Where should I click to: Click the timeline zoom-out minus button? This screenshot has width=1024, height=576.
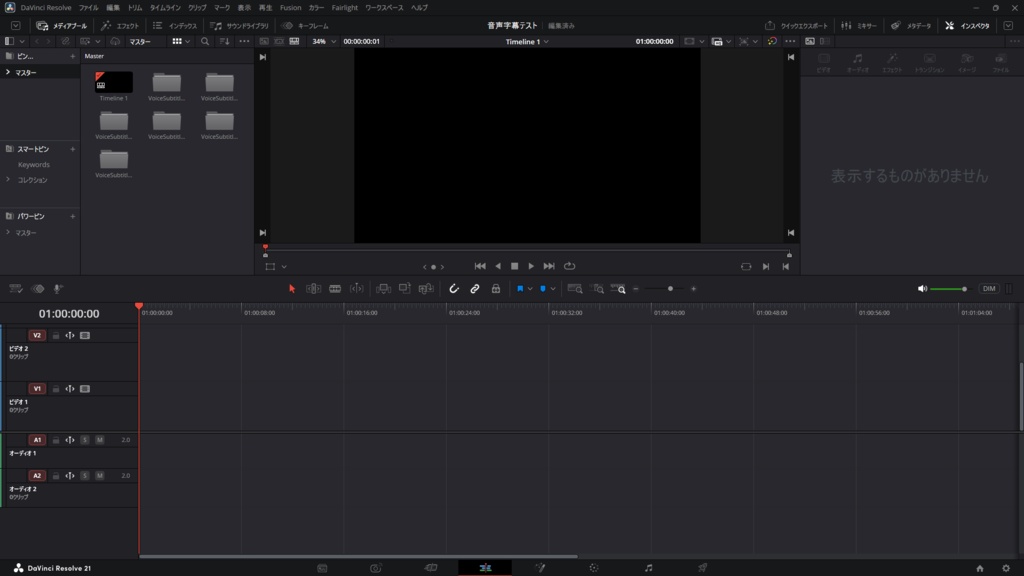click(x=636, y=289)
